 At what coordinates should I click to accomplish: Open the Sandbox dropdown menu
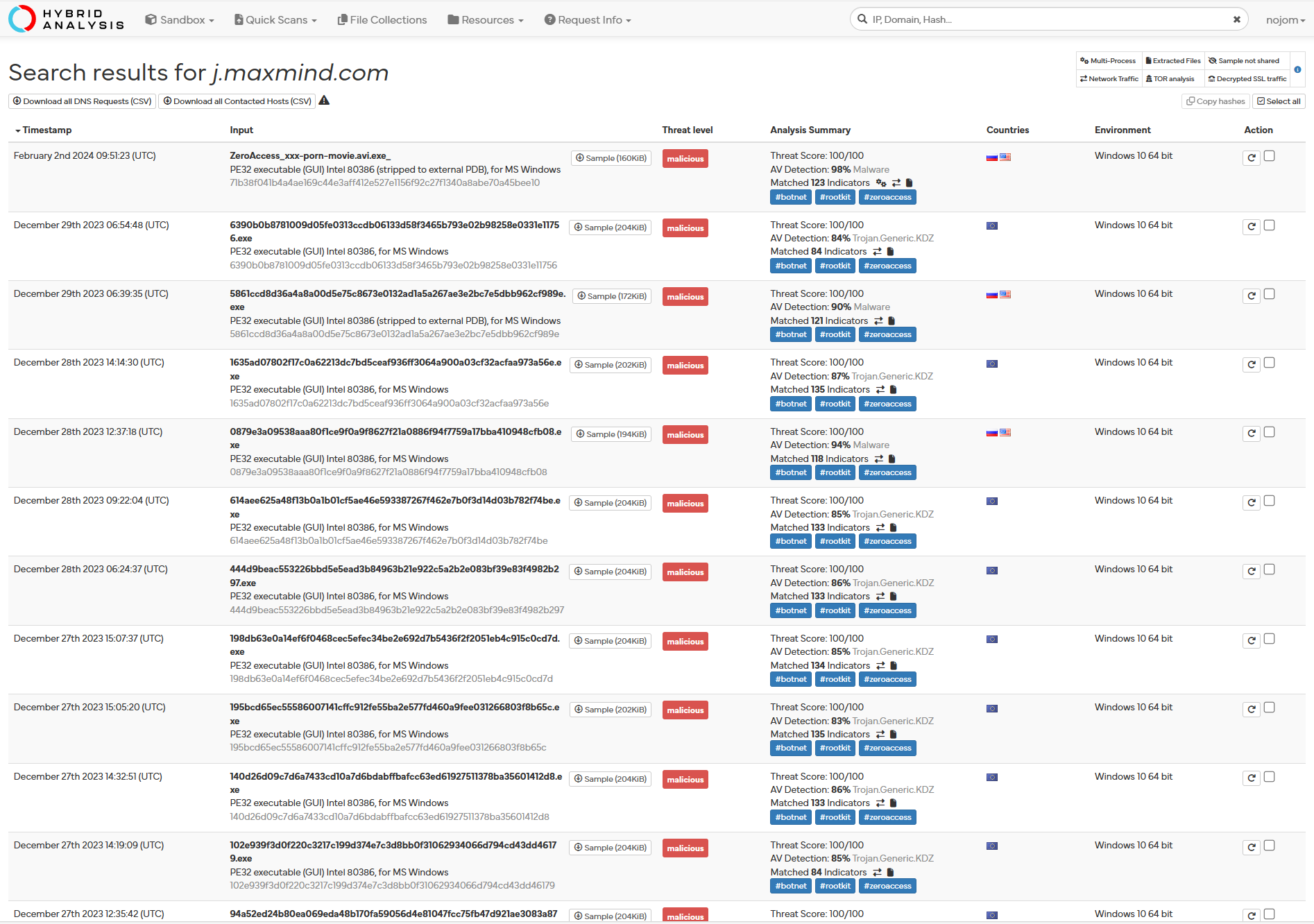(180, 19)
